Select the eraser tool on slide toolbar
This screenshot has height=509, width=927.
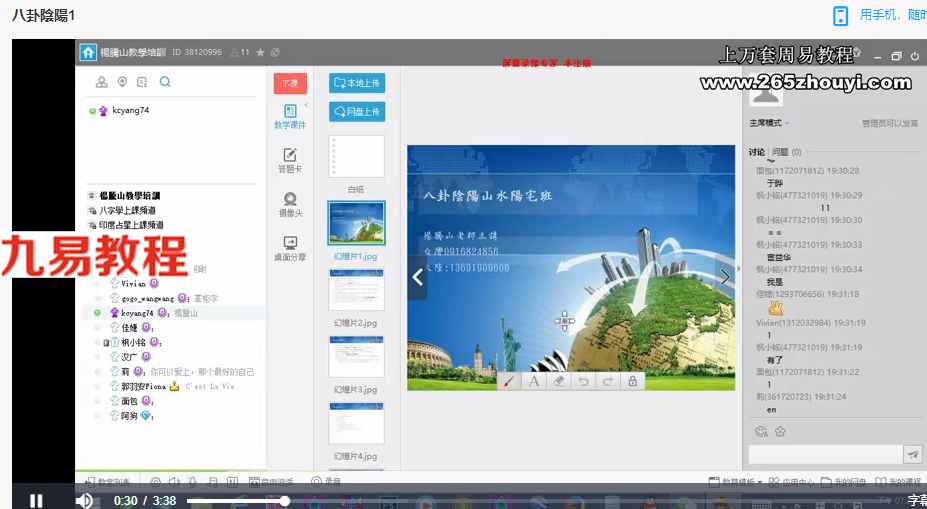[x=559, y=381]
